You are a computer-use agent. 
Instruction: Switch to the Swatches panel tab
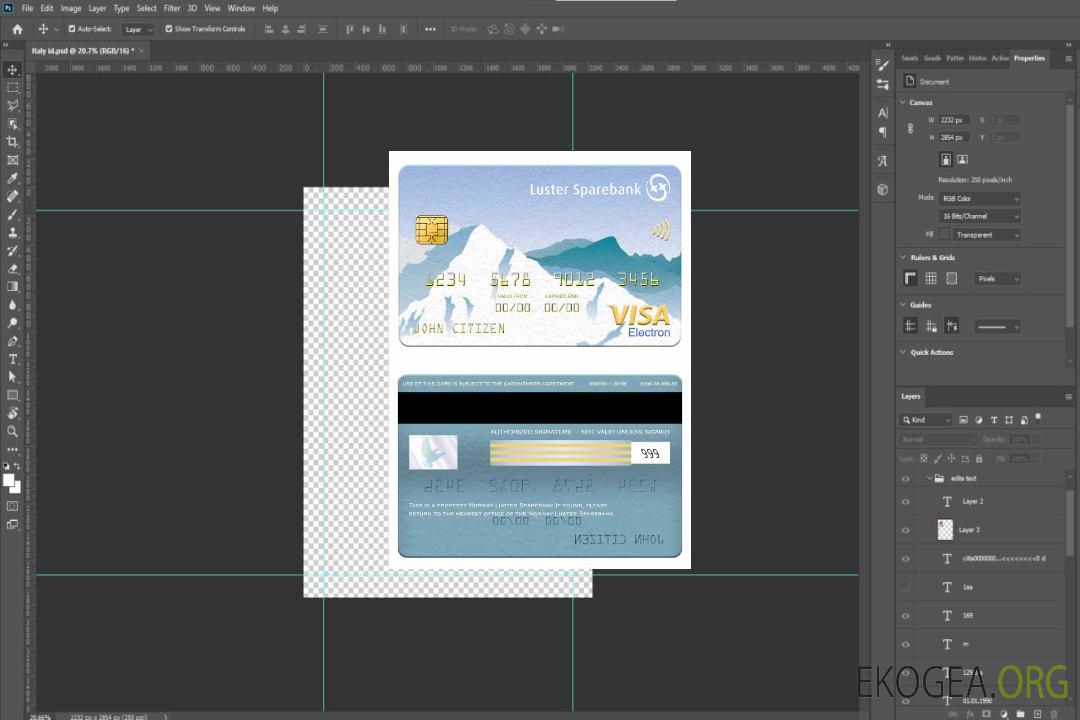909,58
